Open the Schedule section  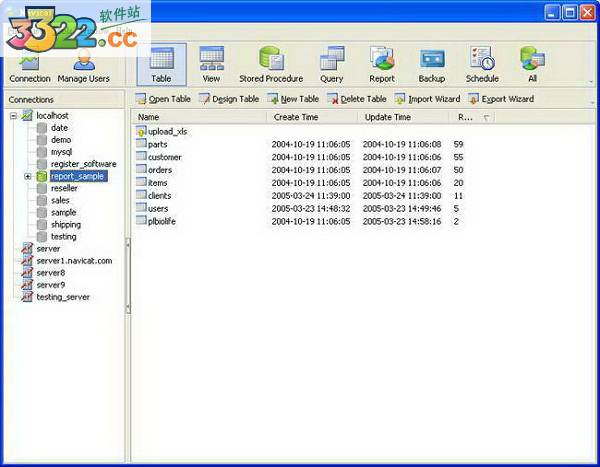click(482, 64)
